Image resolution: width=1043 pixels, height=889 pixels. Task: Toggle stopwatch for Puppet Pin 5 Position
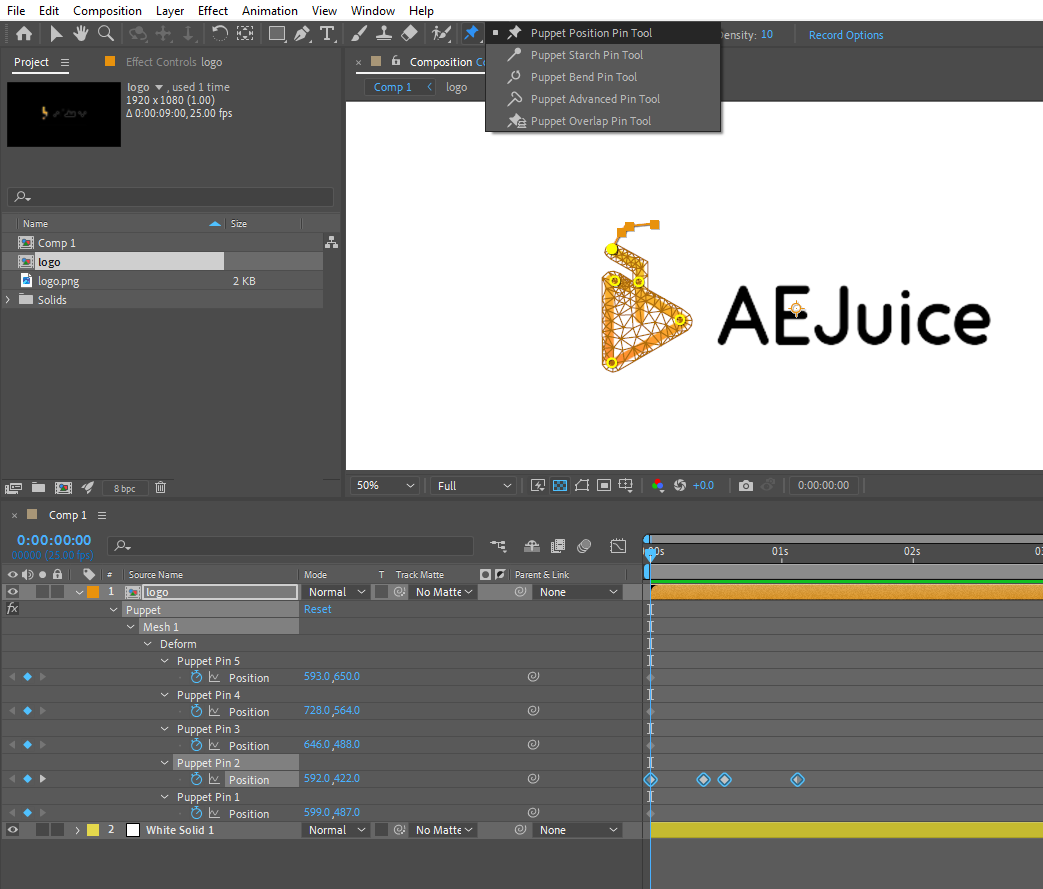click(196, 677)
